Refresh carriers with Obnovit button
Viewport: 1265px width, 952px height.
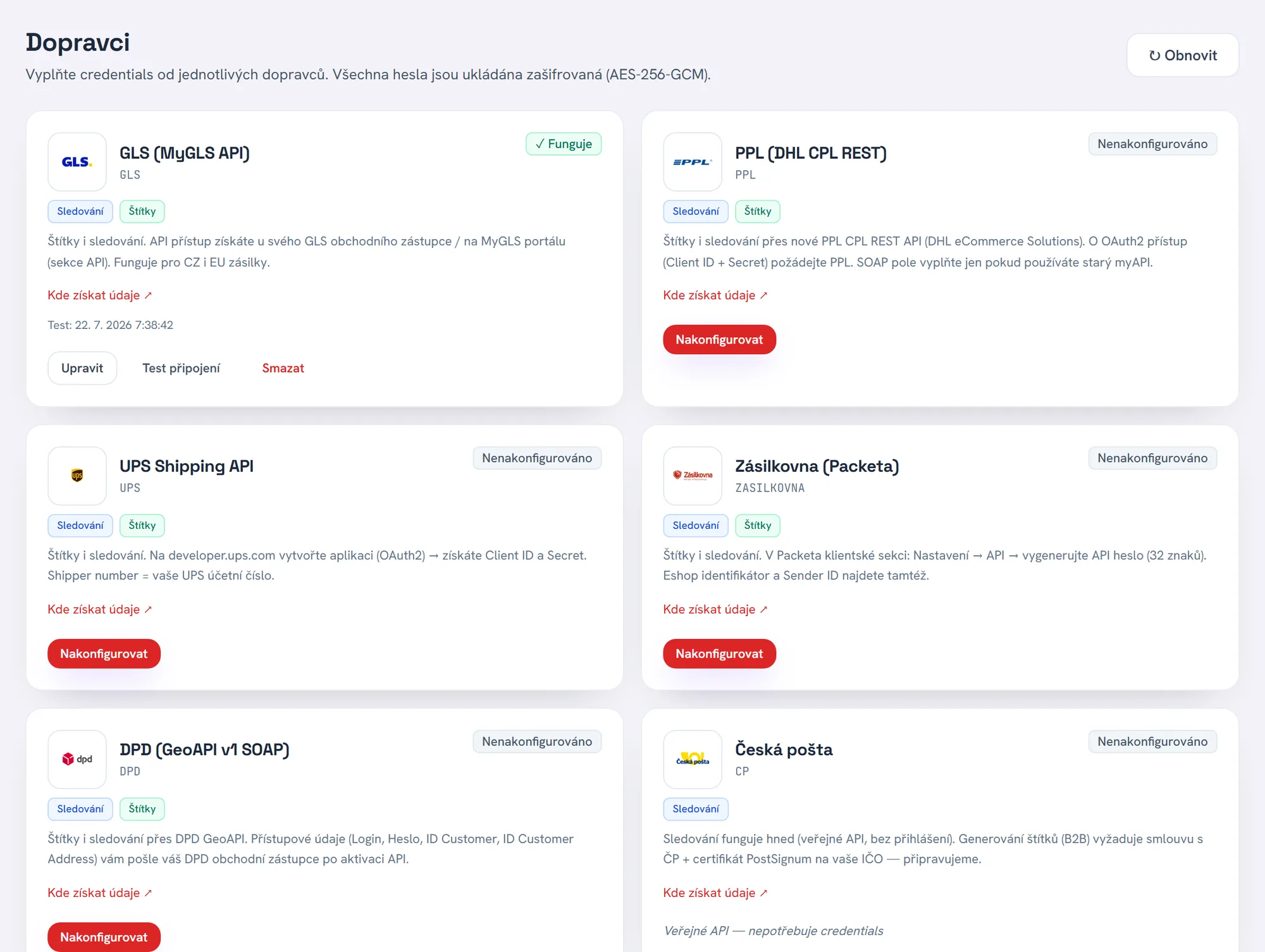(1183, 55)
